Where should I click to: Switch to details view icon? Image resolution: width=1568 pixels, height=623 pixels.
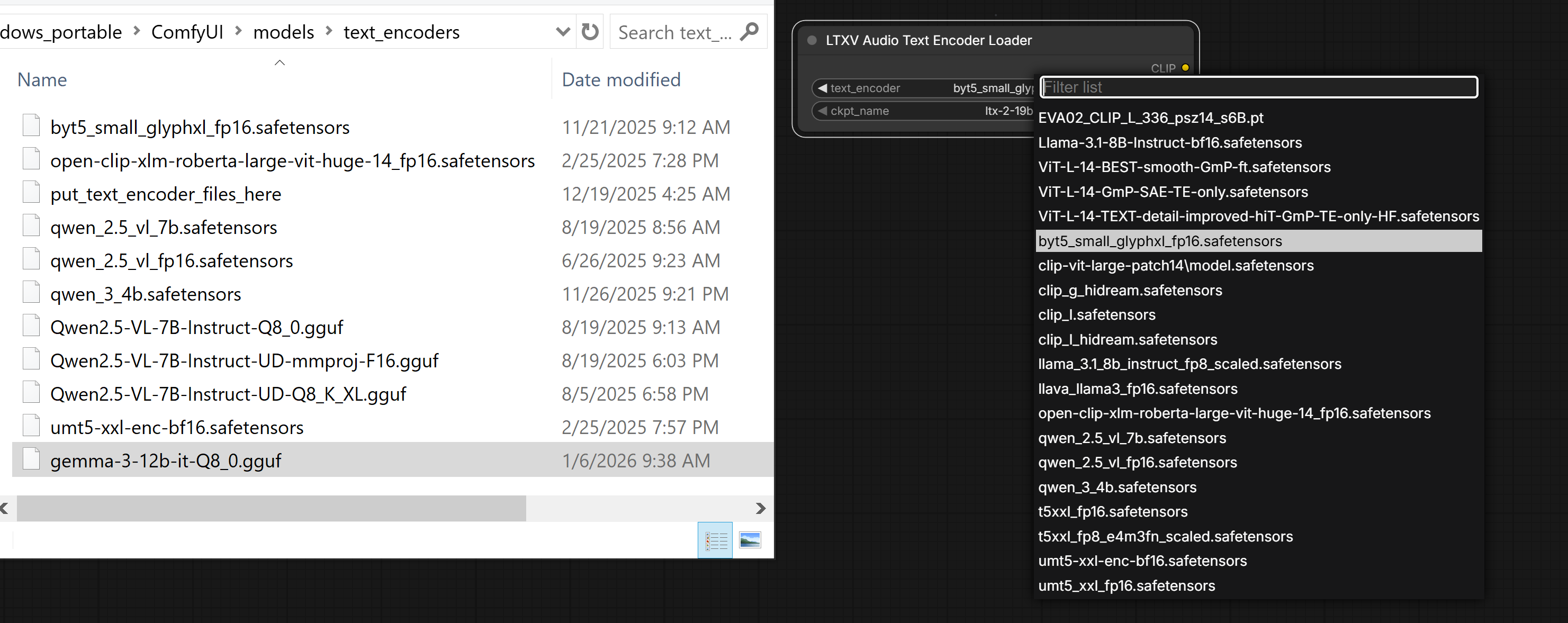tap(715, 540)
